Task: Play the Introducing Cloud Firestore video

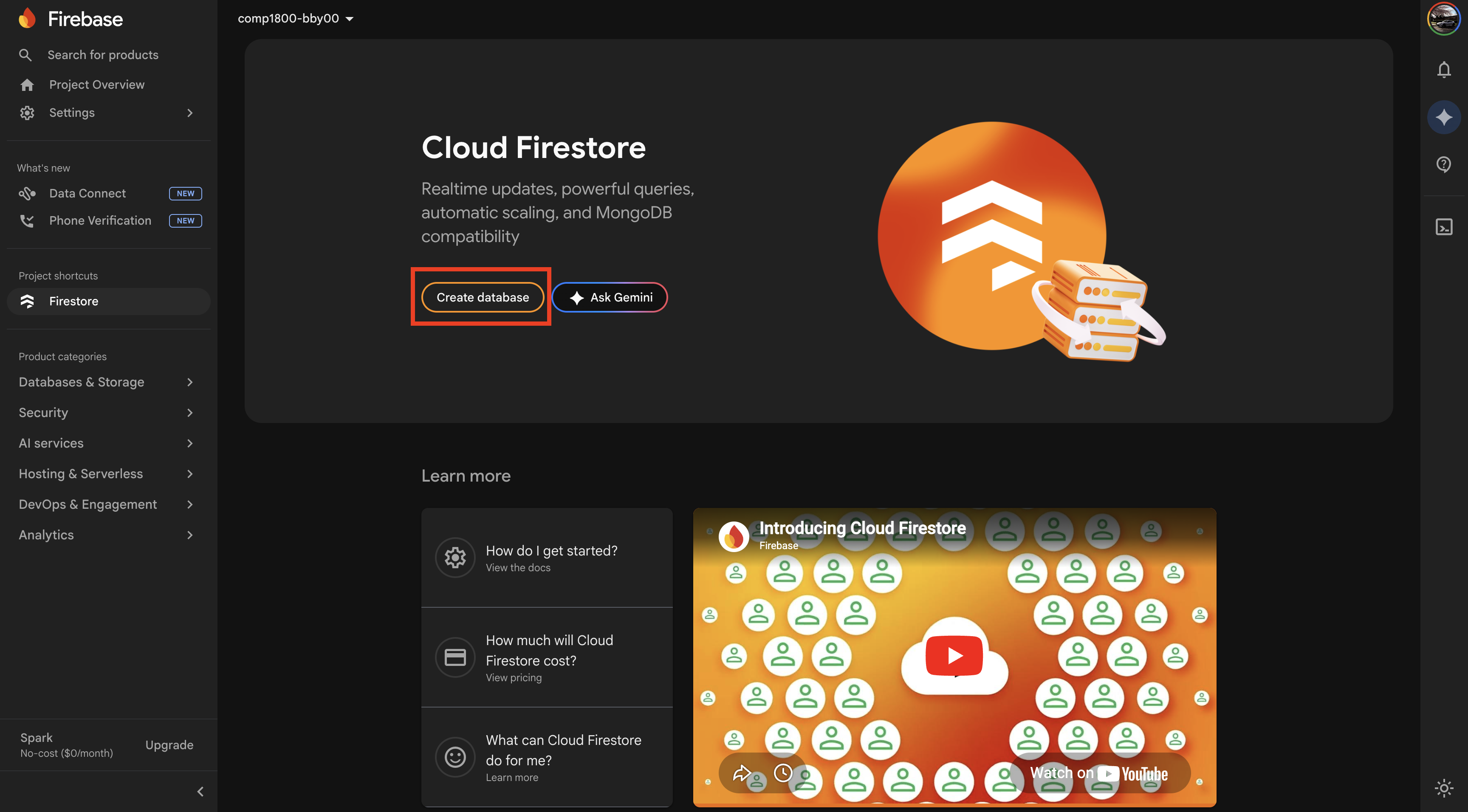Action: pyautogui.click(x=954, y=655)
